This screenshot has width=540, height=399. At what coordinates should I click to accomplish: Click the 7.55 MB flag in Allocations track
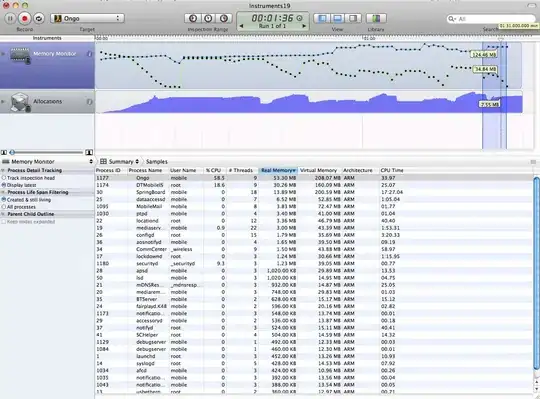click(489, 104)
